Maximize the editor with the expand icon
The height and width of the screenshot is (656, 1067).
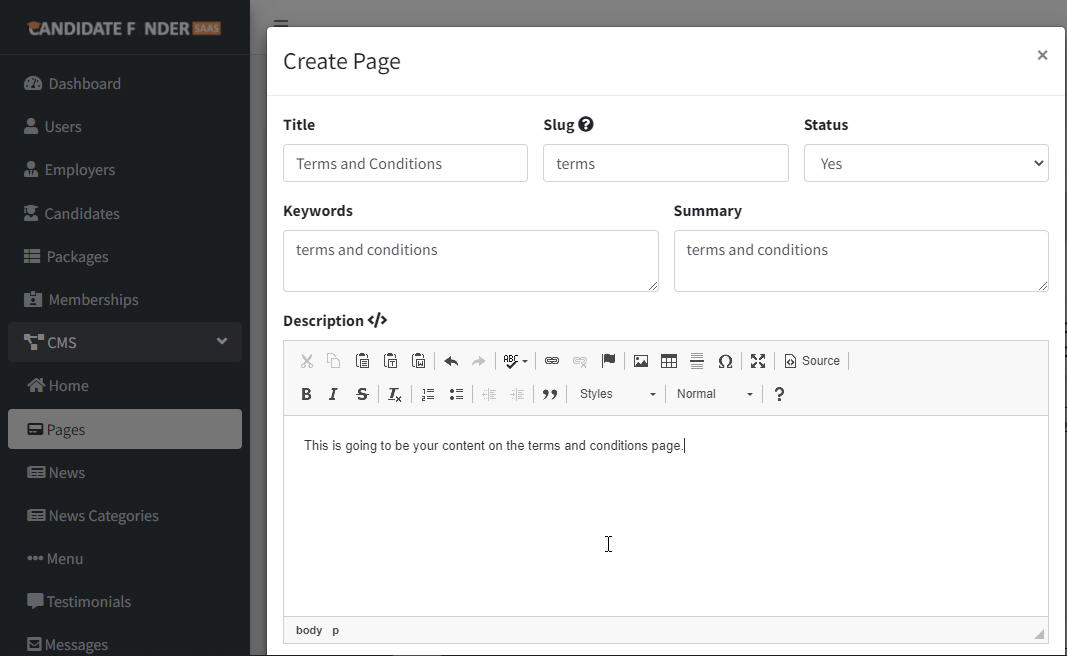757,361
